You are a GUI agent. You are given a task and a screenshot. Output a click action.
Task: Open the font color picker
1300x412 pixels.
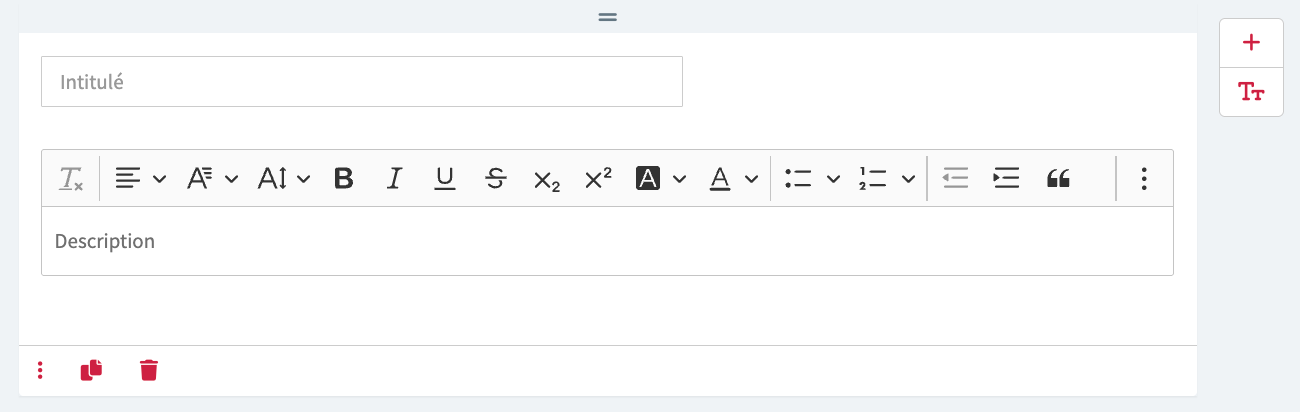pyautogui.click(x=733, y=179)
